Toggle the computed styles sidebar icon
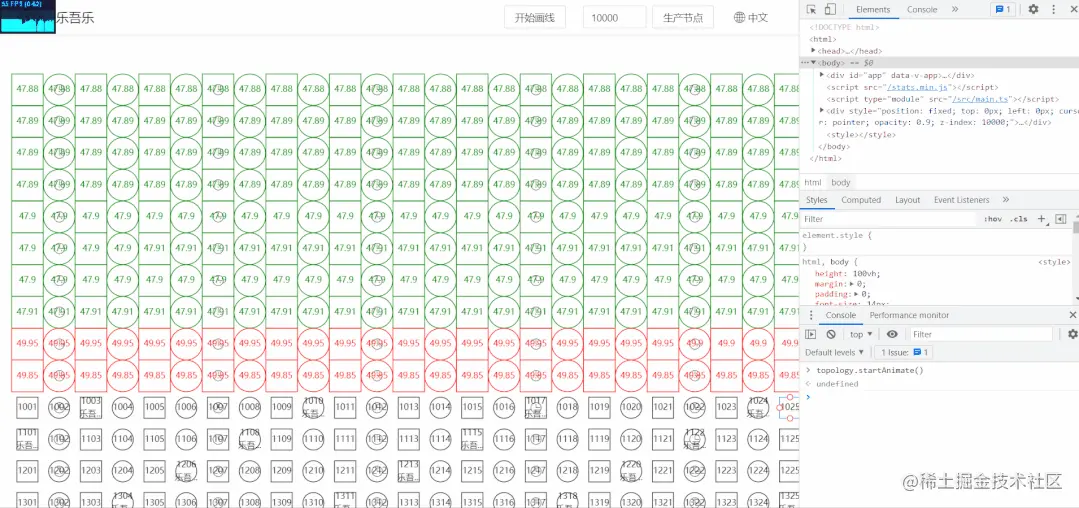Viewport: 1079px width, 508px height. [x=1060, y=219]
